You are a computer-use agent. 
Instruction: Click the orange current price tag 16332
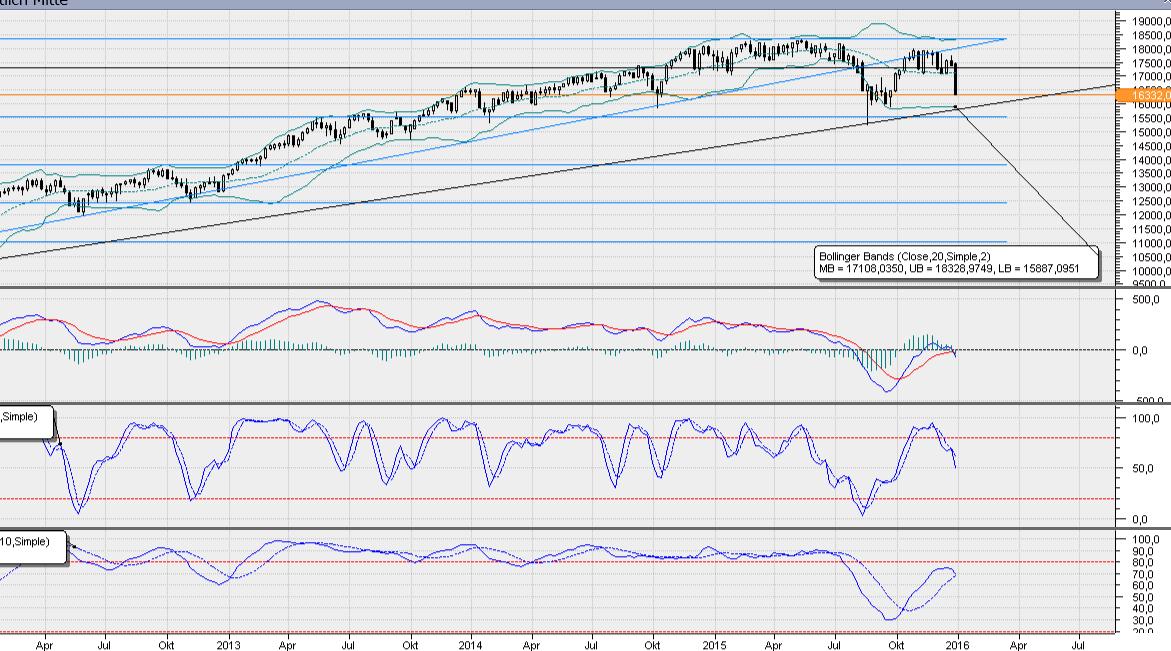(x=1145, y=92)
